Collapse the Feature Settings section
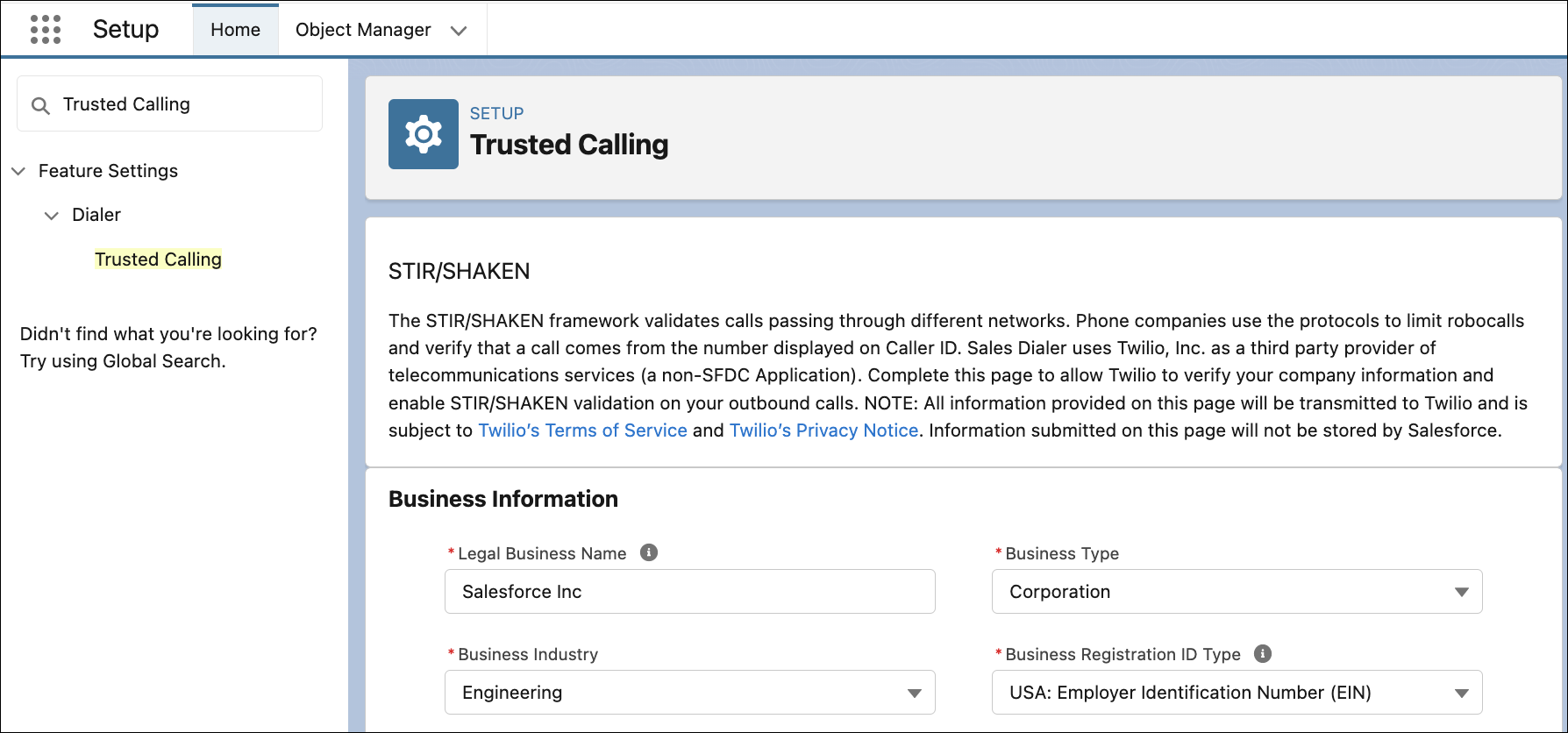Image resolution: width=1568 pixels, height=733 pixels. [x=18, y=171]
